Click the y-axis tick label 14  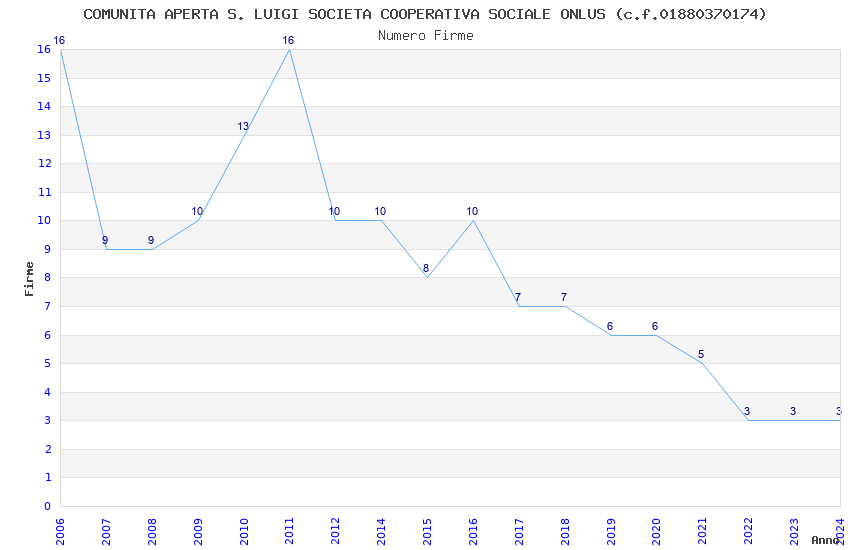44,106
